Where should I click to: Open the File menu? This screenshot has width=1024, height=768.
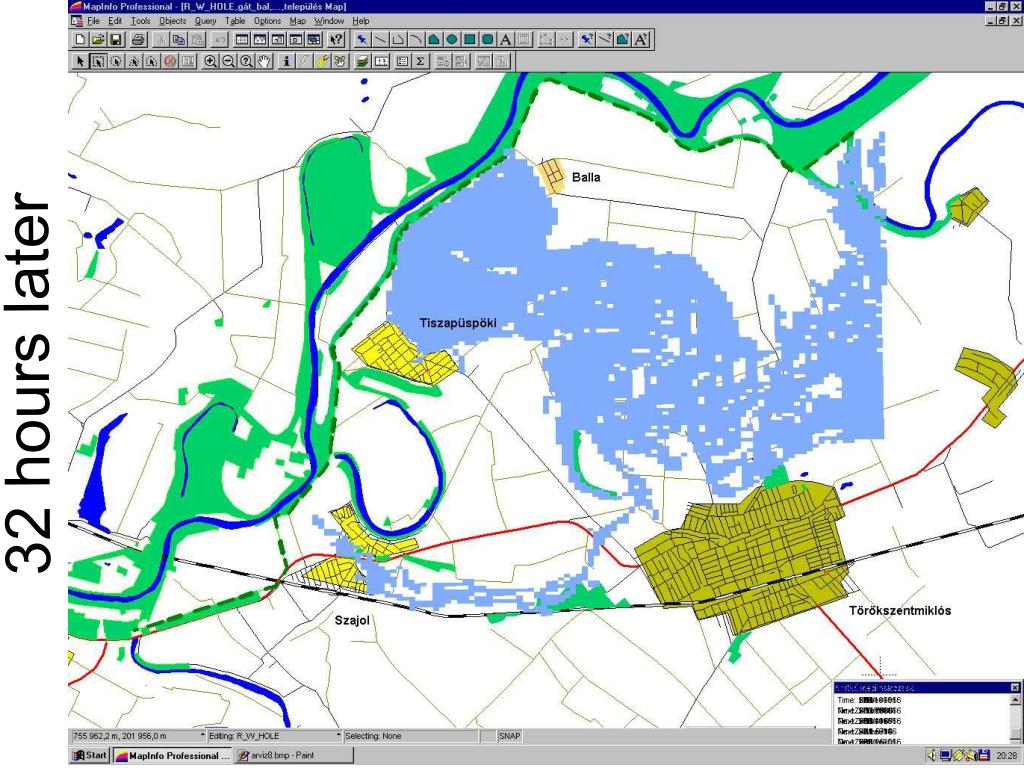93,21
